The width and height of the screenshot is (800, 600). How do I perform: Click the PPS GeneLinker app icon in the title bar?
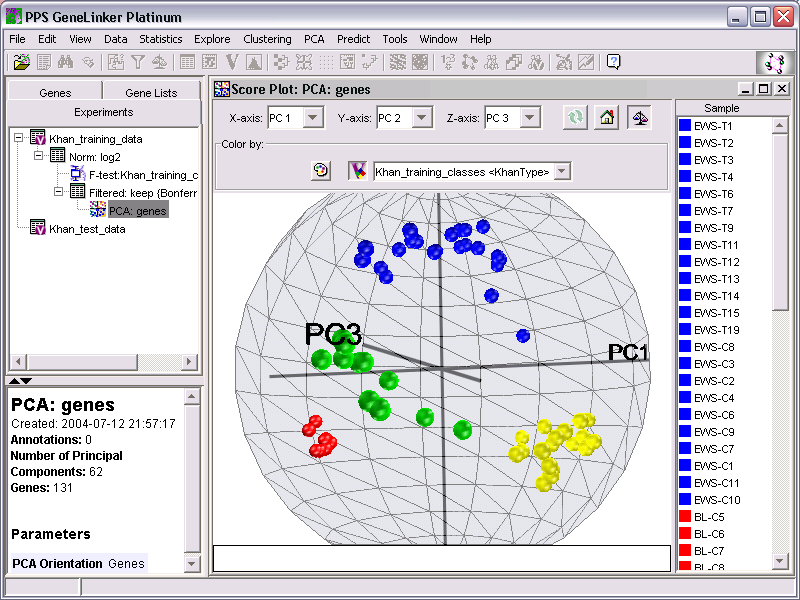pyautogui.click(x=14, y=17)
